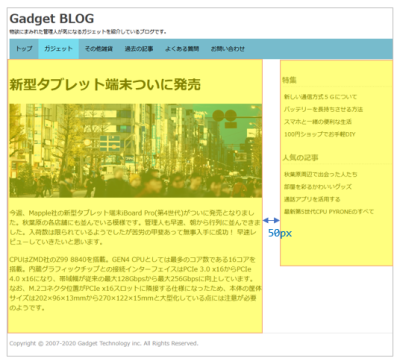Image resolution: width=400 pixels, height=364 pixels.
Task: Open the 新しい通信方式５Gについて link
Action: pos(320,97)
